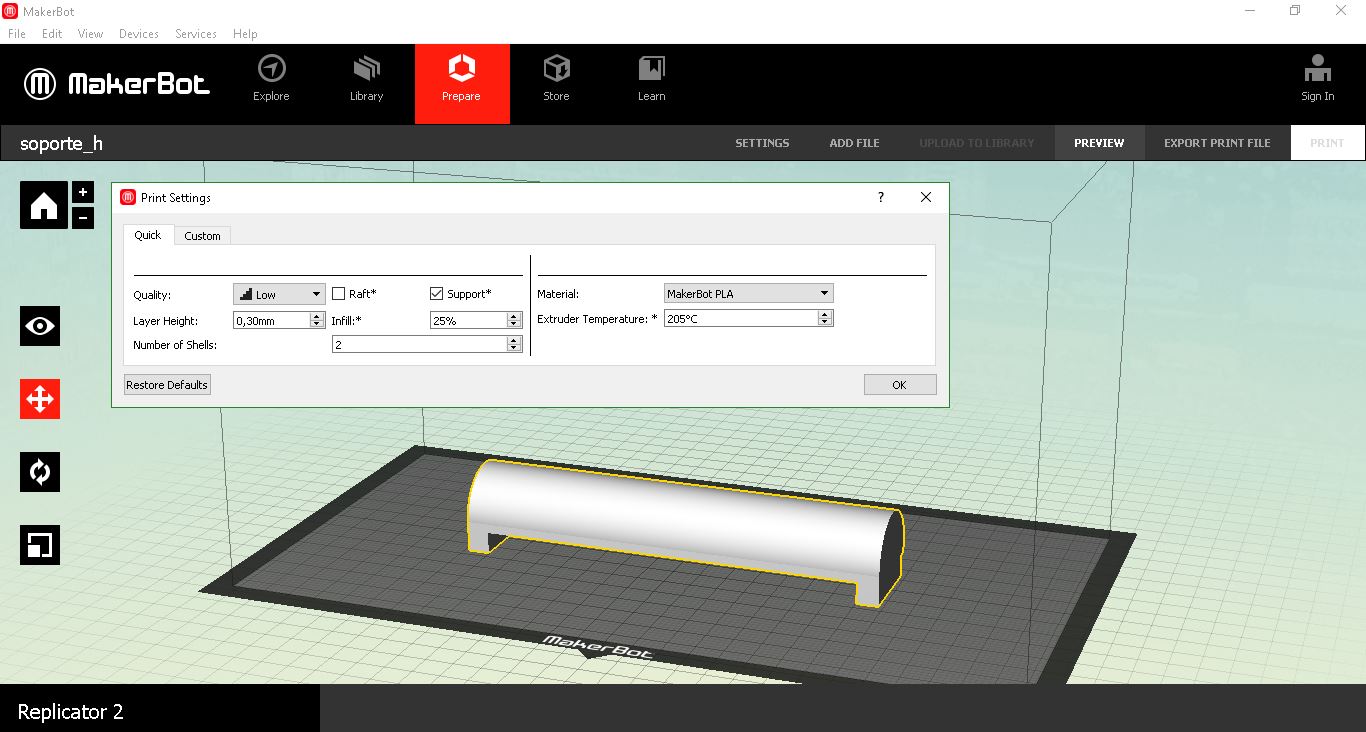The height and width of the screenshot is (732, 1366).
Task: Enable the Raft checkbox
Action: pos(339,294)
